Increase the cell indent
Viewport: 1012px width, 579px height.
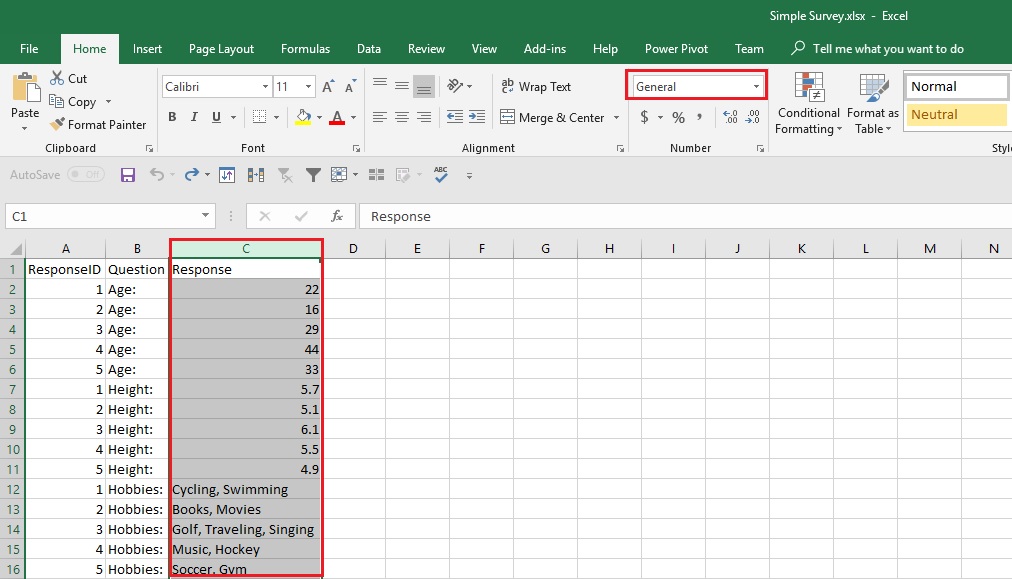click(x=477, y=117)
